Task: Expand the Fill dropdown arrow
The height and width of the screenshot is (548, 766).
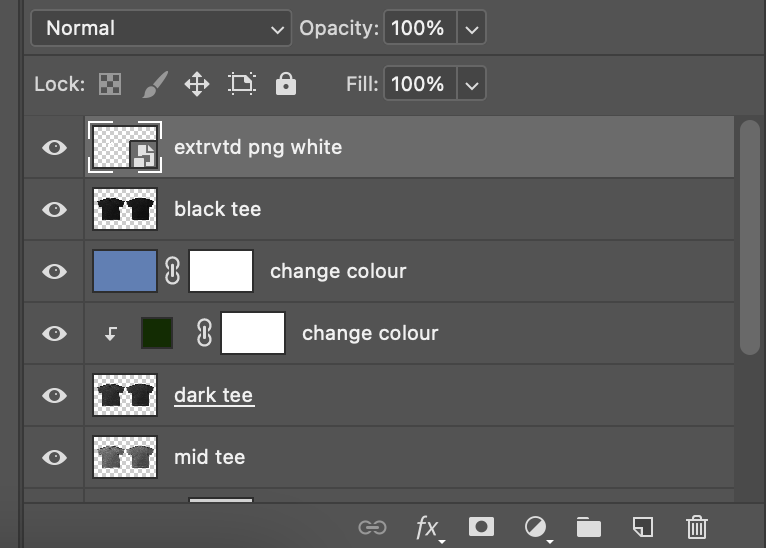Action: (x=472, y=84)
